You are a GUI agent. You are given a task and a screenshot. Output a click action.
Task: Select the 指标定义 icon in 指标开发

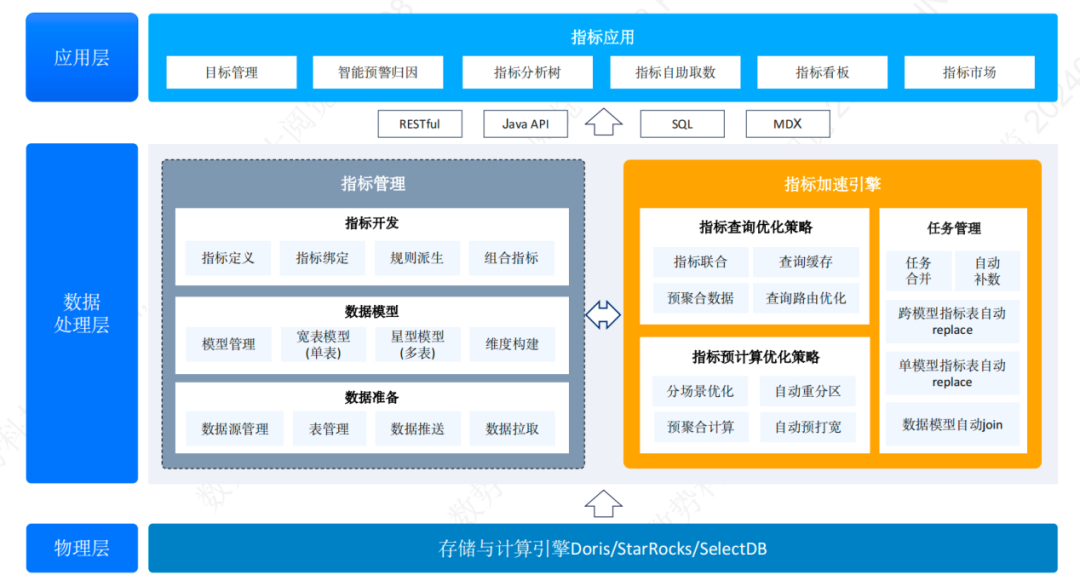(226, 257)
